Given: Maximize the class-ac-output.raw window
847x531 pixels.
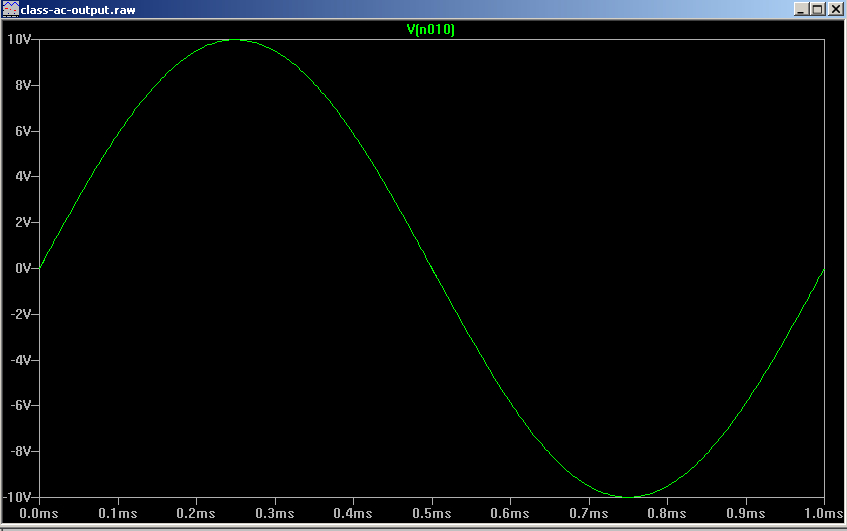Looking at the screenshot, I should click(818, 9).
